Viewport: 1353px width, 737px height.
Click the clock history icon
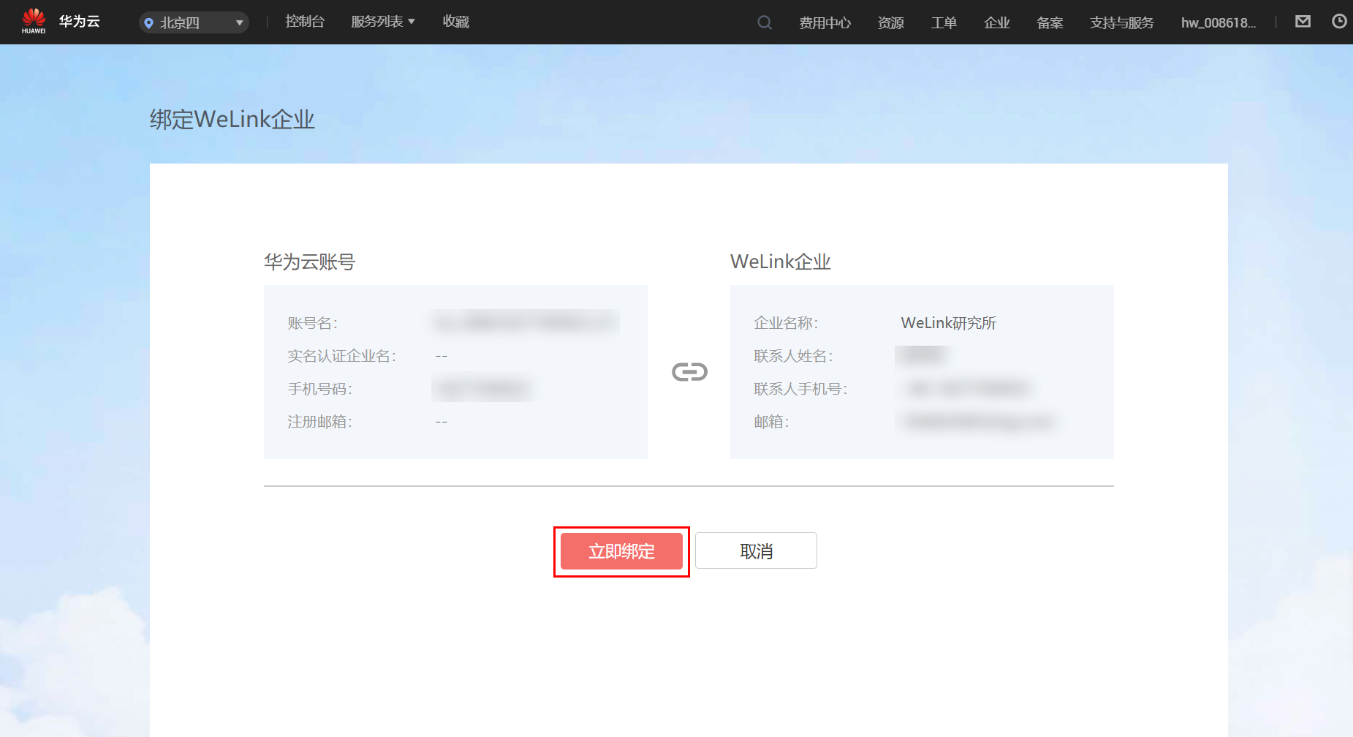(x=1340, y=21)
